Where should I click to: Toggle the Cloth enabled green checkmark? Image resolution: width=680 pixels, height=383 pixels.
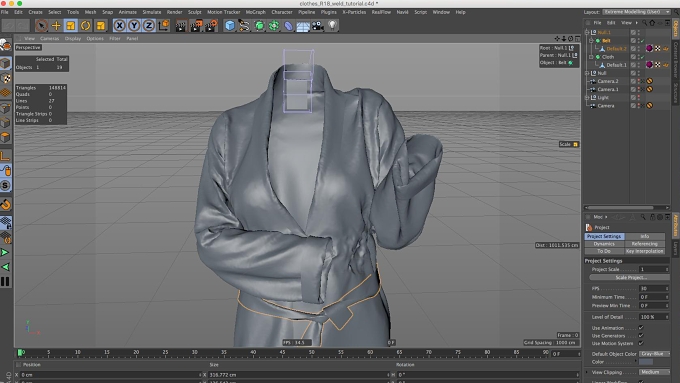coord(642,57)
